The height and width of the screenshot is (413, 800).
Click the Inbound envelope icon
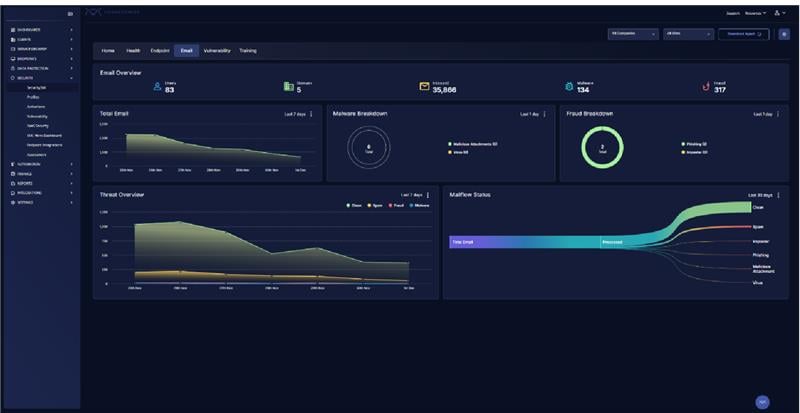click(x=424, y=87)
